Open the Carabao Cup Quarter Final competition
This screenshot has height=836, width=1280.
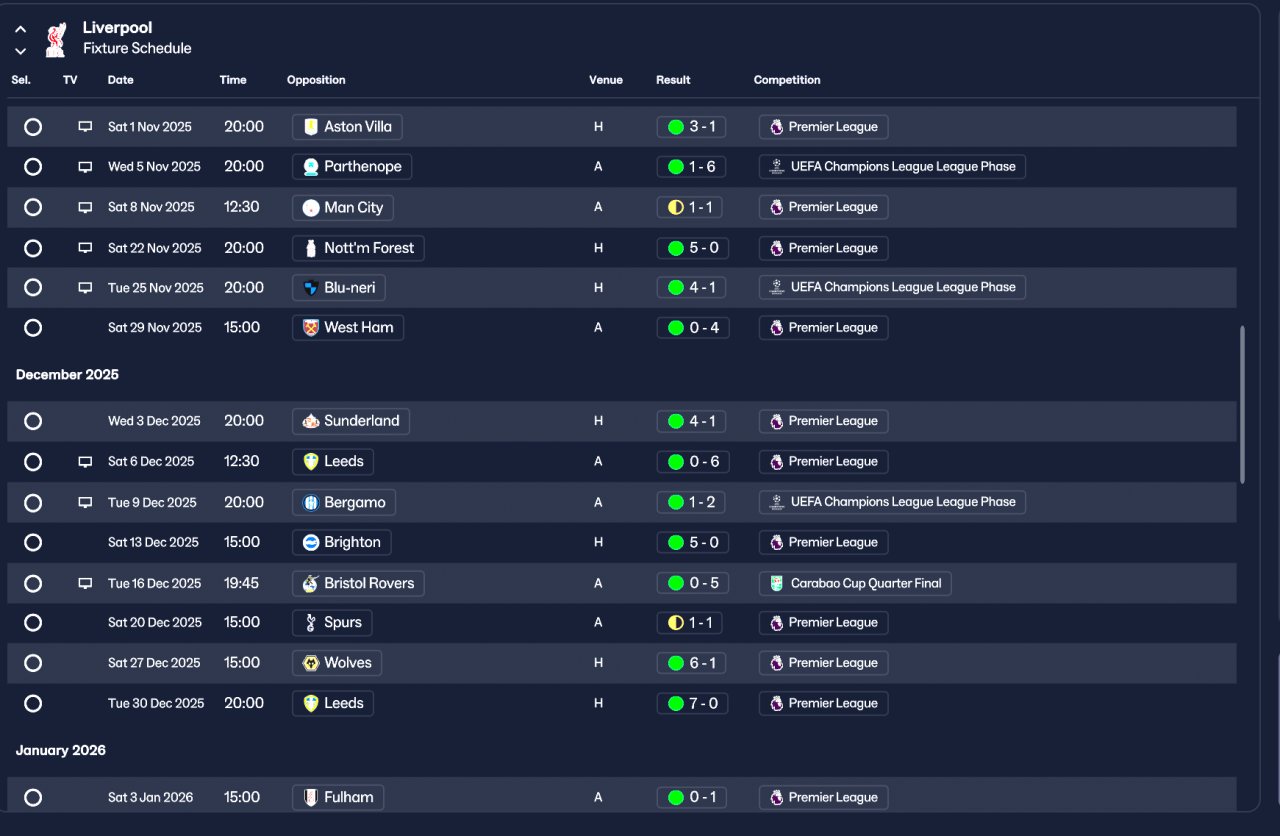pos(855,583)
